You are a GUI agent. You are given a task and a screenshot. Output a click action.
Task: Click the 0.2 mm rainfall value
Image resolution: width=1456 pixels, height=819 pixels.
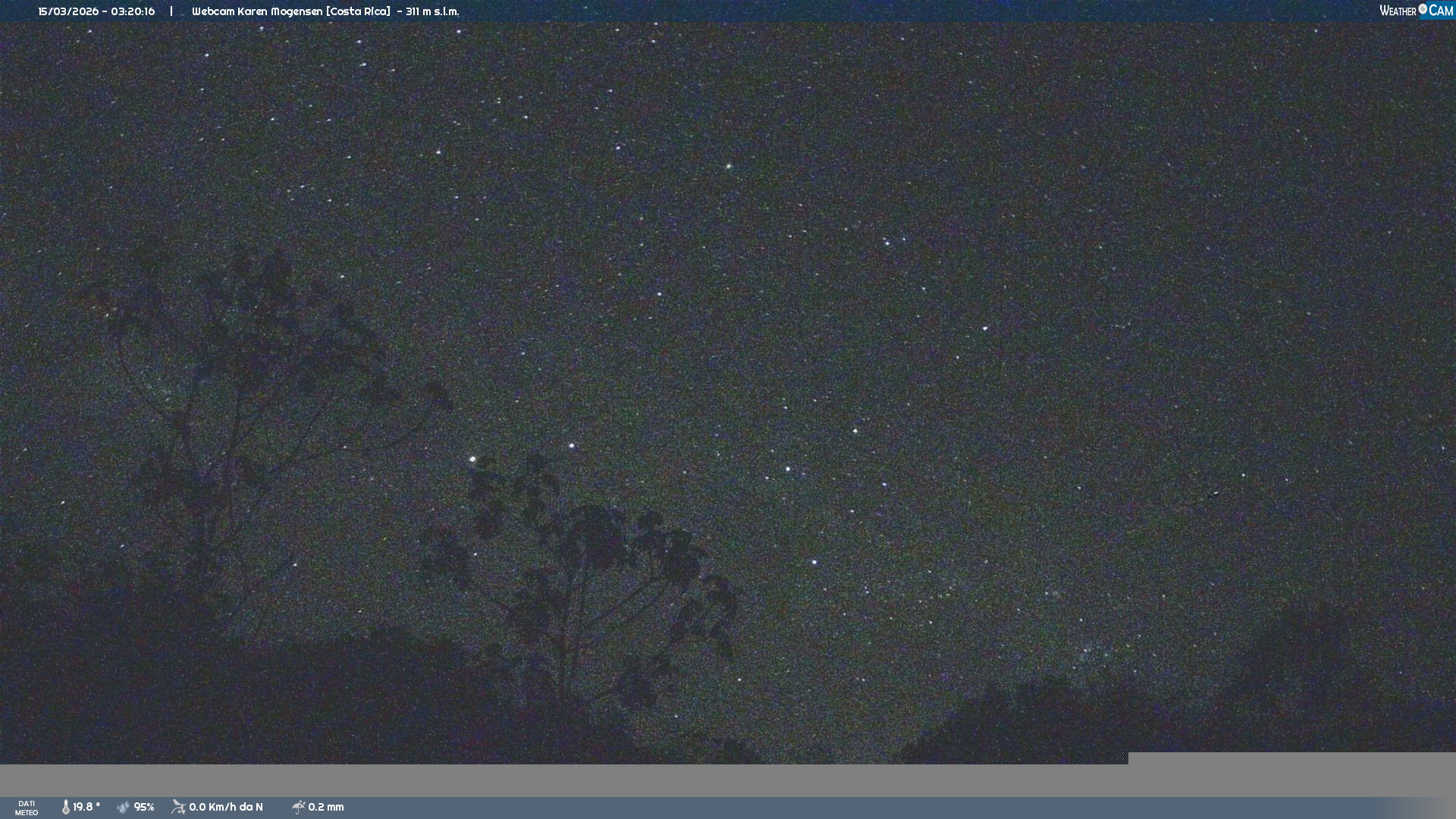[326, 807]
